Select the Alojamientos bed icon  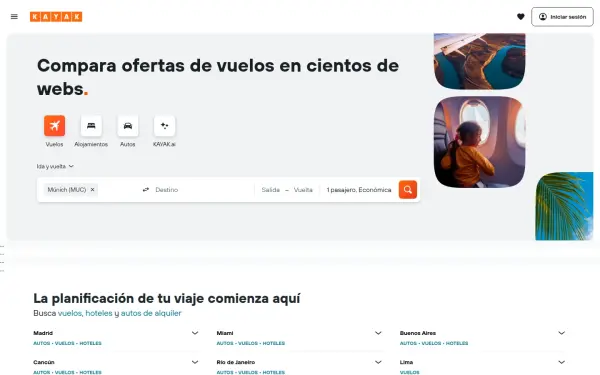pyautogui.click(x=91, y=126)
